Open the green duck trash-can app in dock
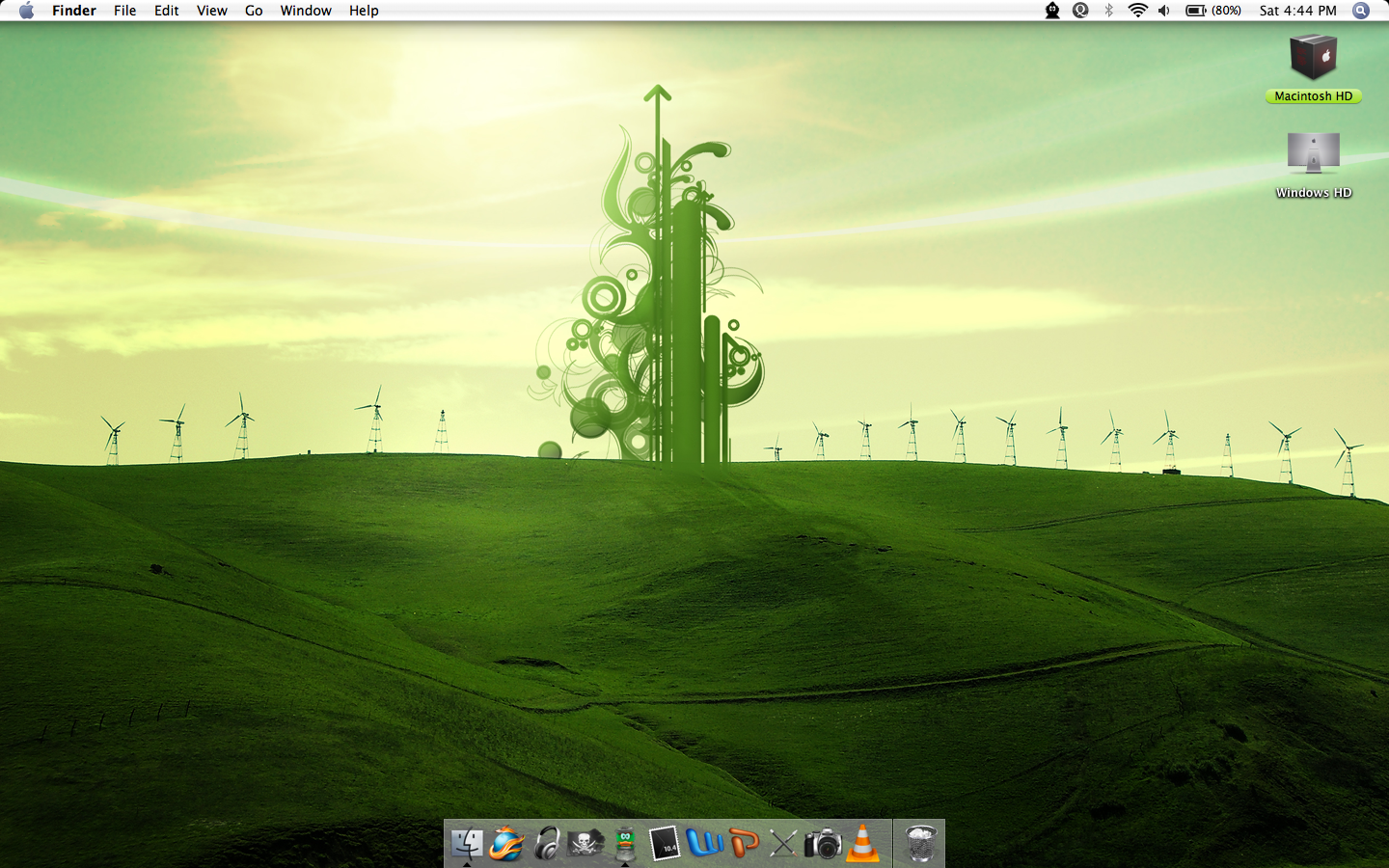 625,844
